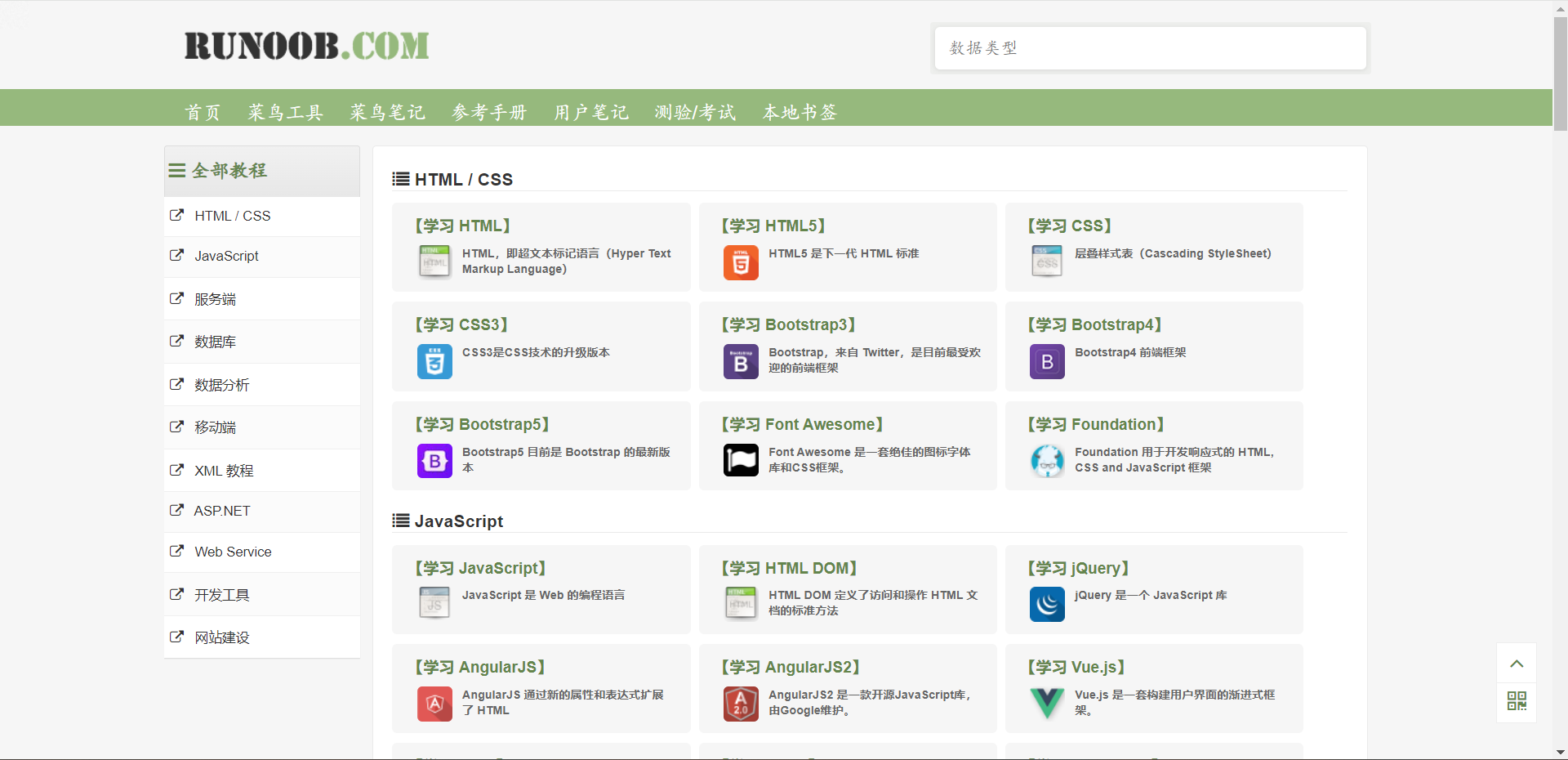Open the 用户笔记 nav item
Screen dimensions: 1568x760
[x=591, y=112]
